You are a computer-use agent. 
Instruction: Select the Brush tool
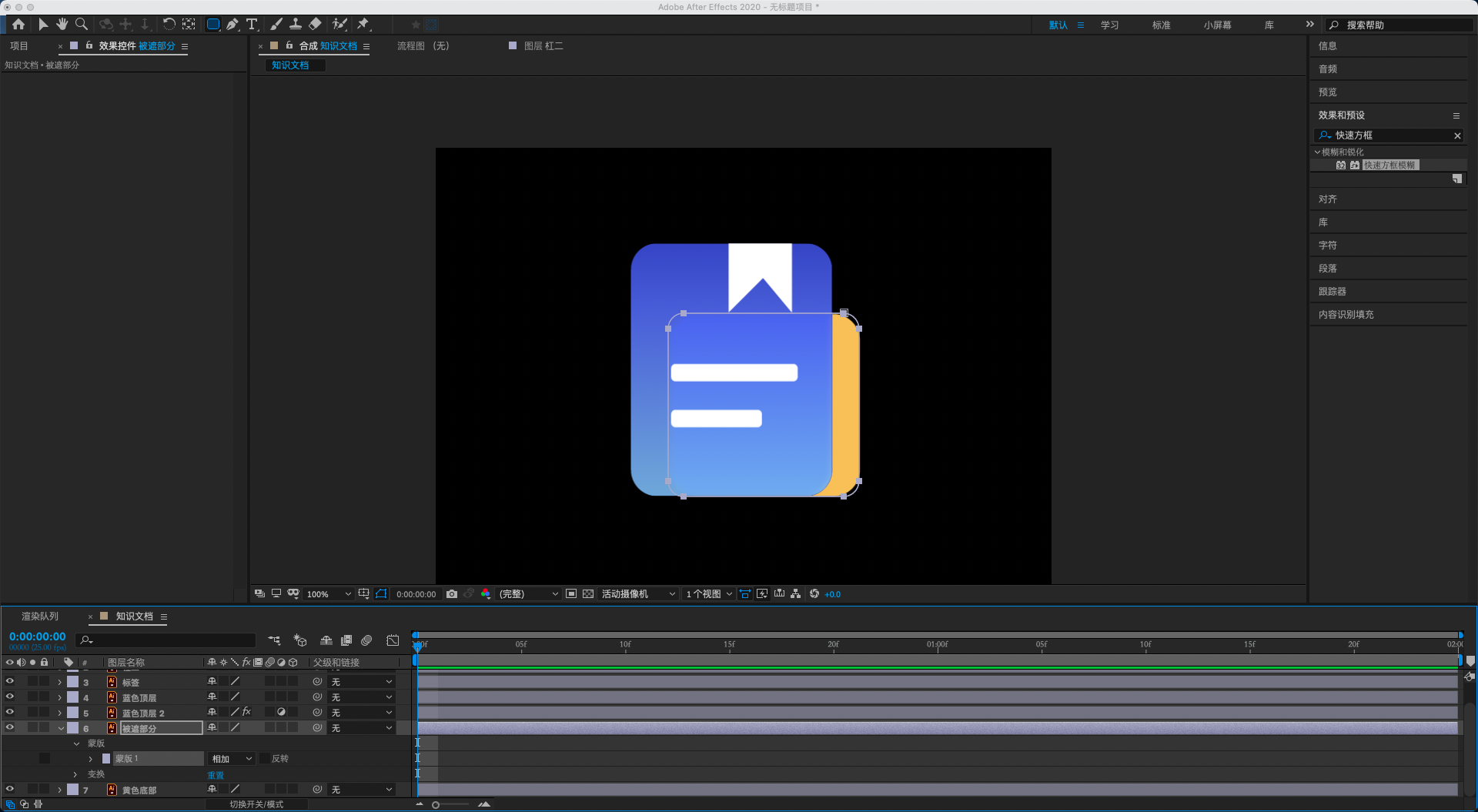(276, 25)
